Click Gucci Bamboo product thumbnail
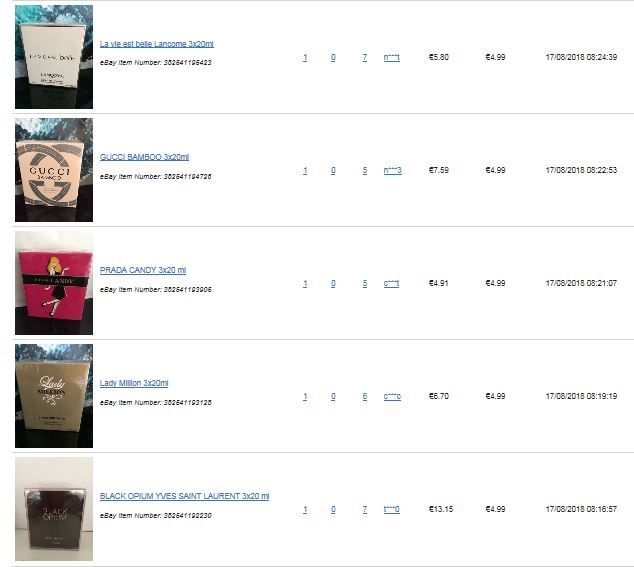 tap(54, 170)
